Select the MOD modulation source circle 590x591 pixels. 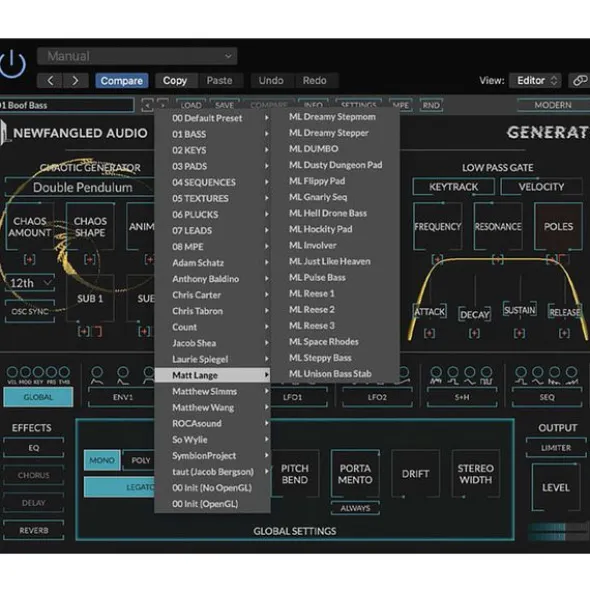click(25, 372)
